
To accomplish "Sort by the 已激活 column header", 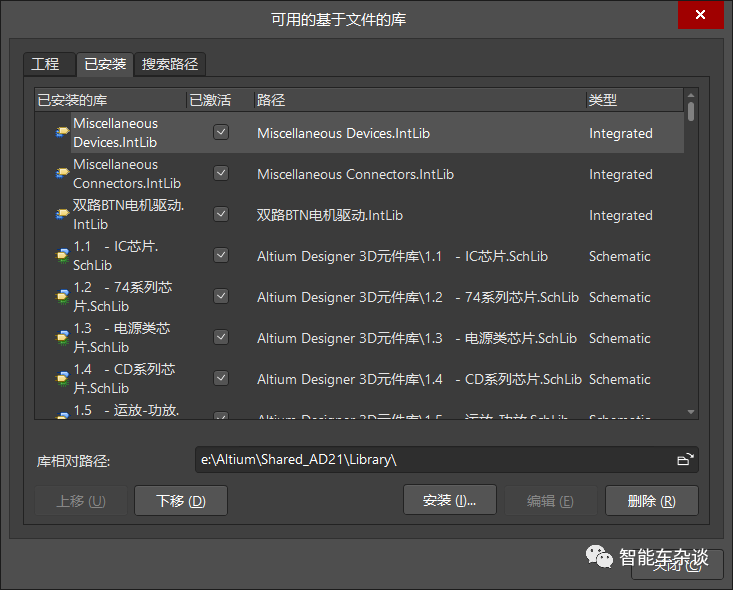I will point(220,100).
